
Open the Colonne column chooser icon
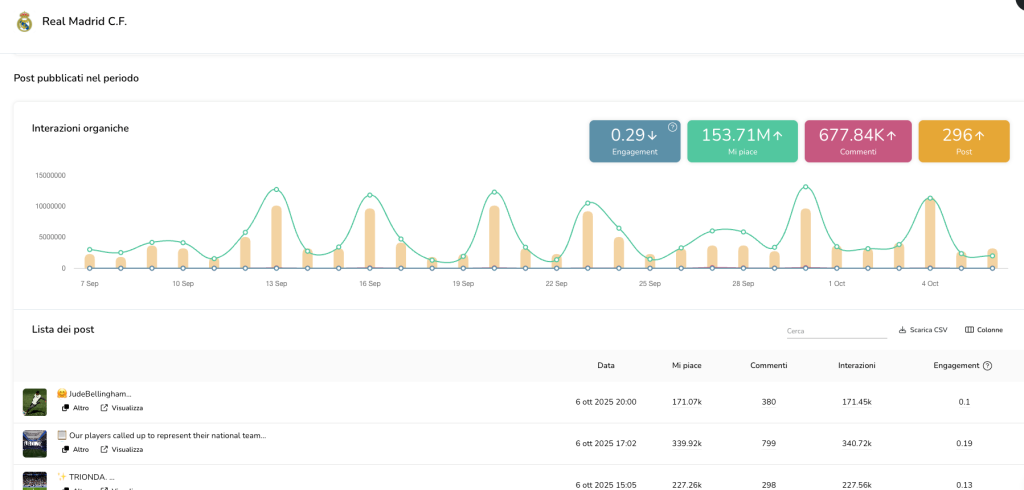pos(968,330)
